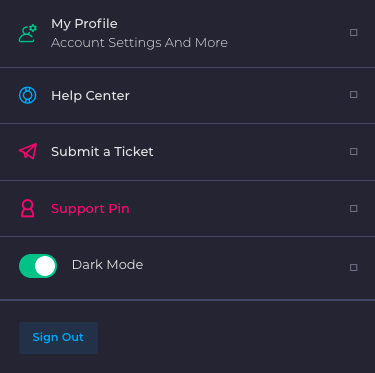Screen dimensions: 375x373
Task: Click Account Settings And More subtitle
Action: pos(139,43)
